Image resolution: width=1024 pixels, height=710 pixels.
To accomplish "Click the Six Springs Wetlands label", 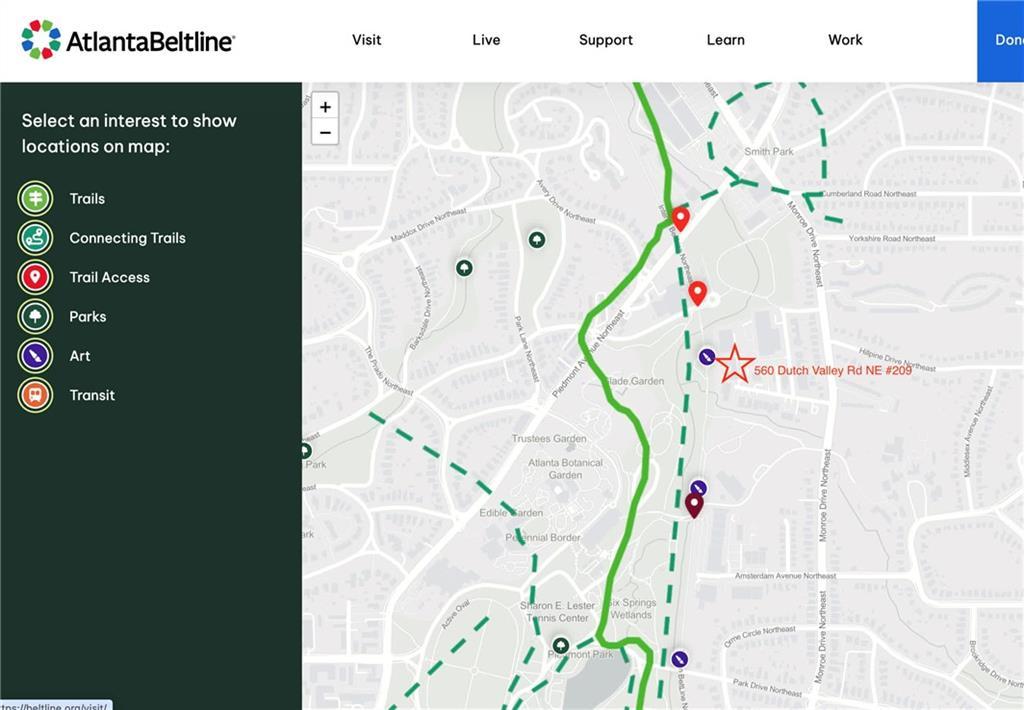I will [x=632, y=609].
